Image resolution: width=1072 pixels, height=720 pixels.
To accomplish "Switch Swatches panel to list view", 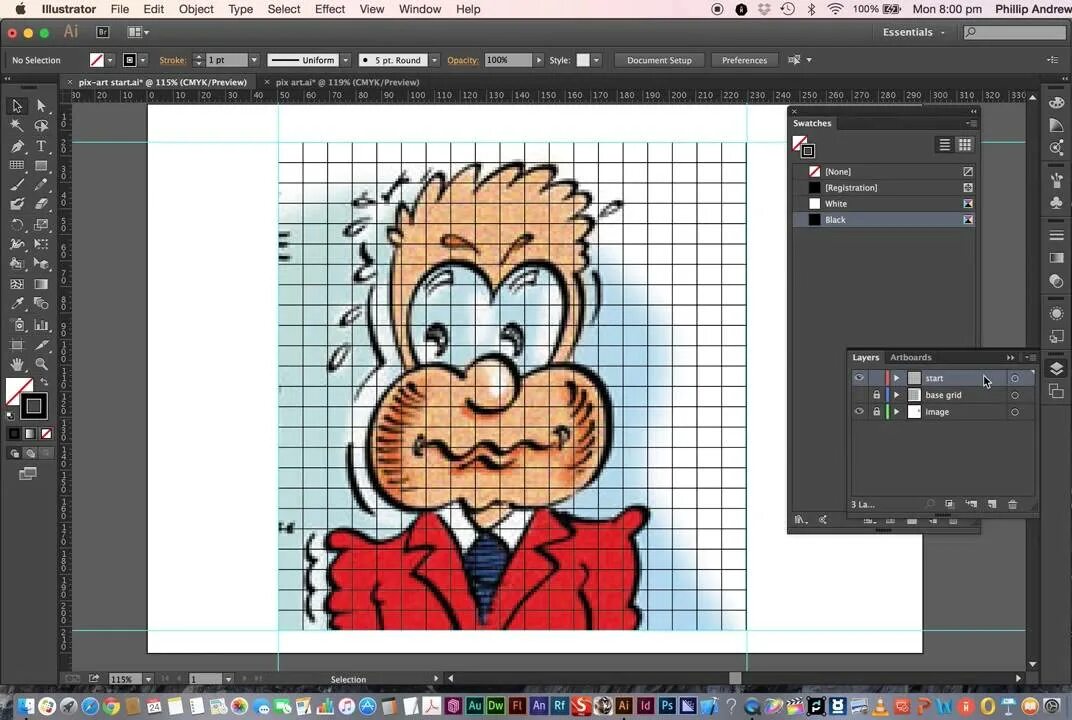I will (944, 145).
